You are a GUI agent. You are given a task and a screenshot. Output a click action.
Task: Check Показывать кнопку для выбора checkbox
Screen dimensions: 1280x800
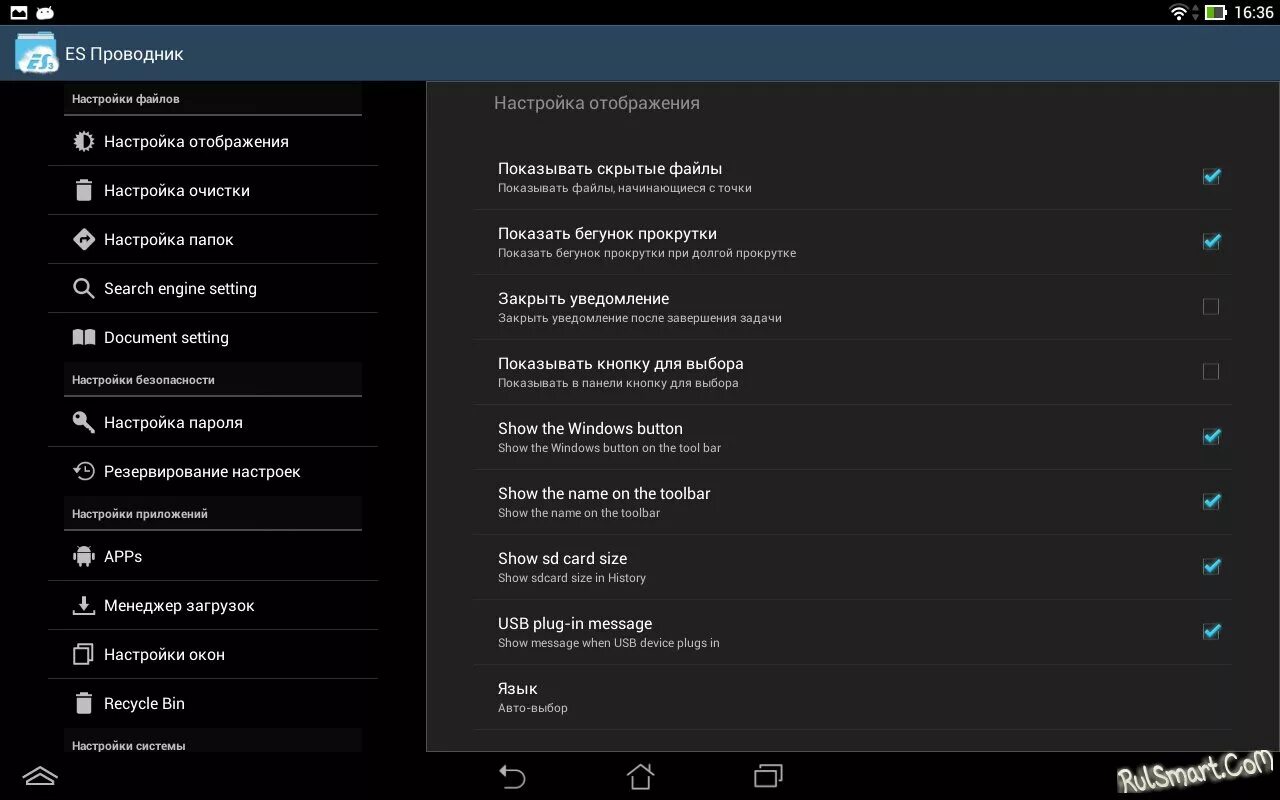1211,372
